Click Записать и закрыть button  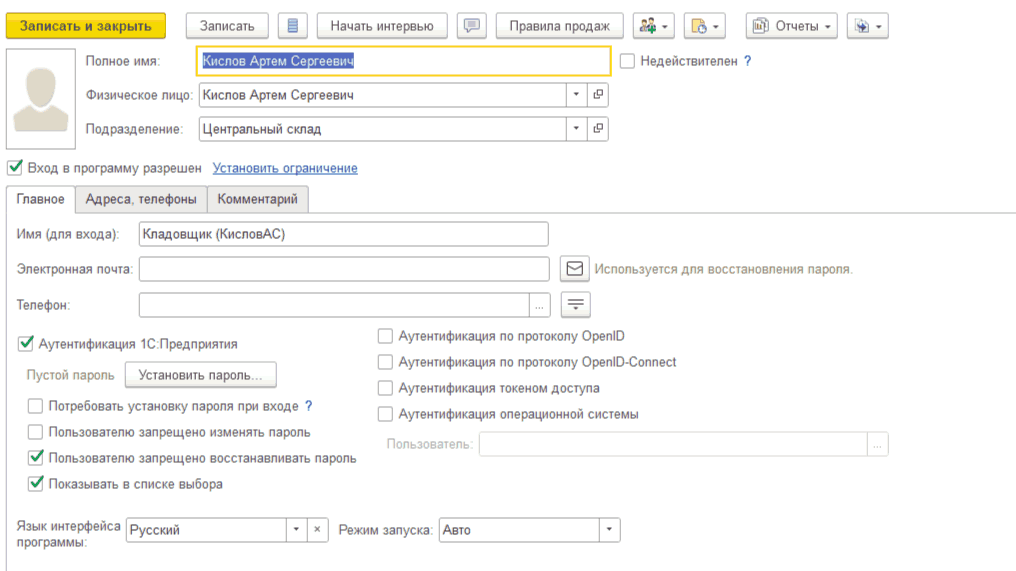[86, 26]
